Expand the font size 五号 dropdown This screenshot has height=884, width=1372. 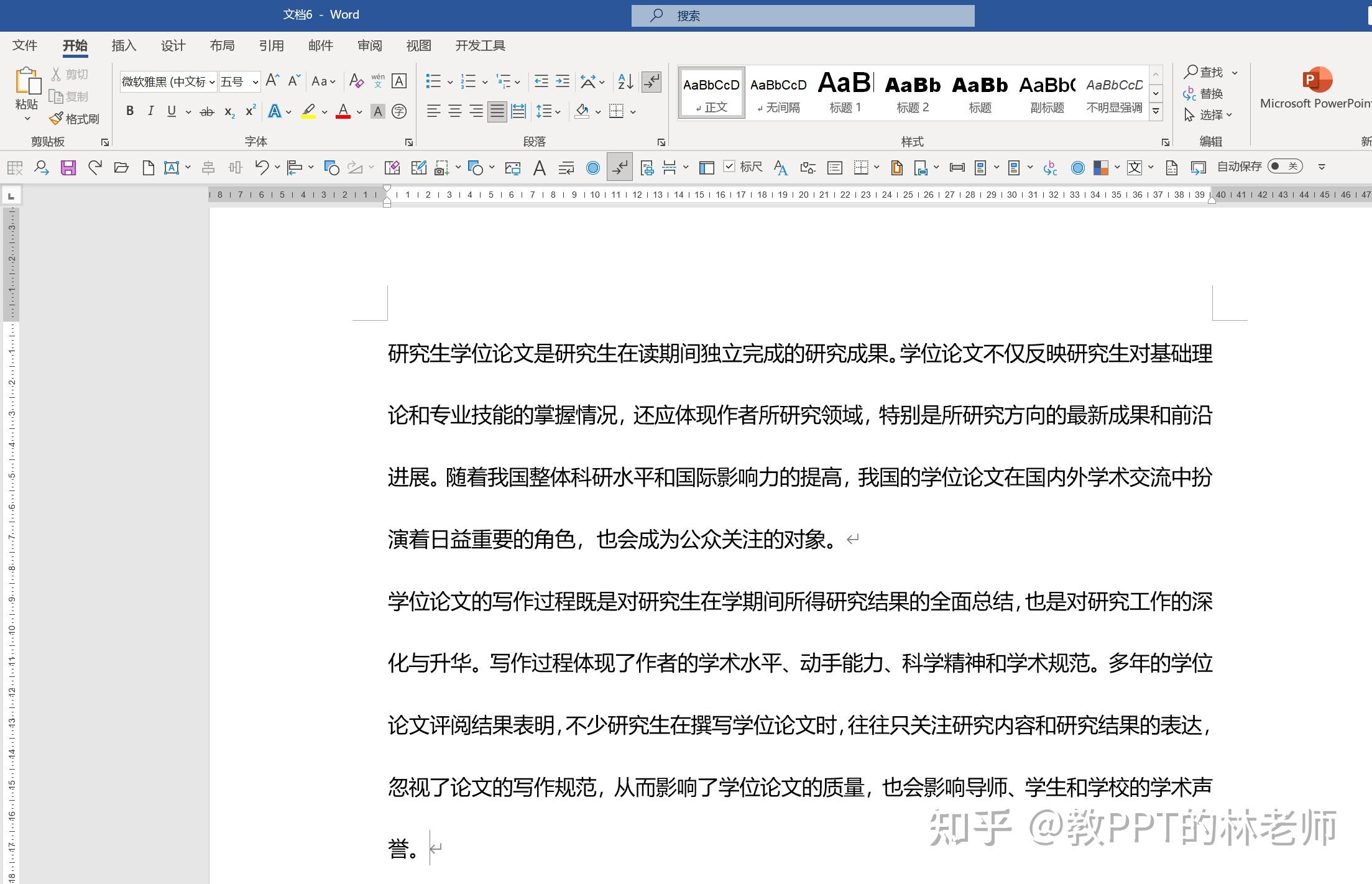[255, 82]
